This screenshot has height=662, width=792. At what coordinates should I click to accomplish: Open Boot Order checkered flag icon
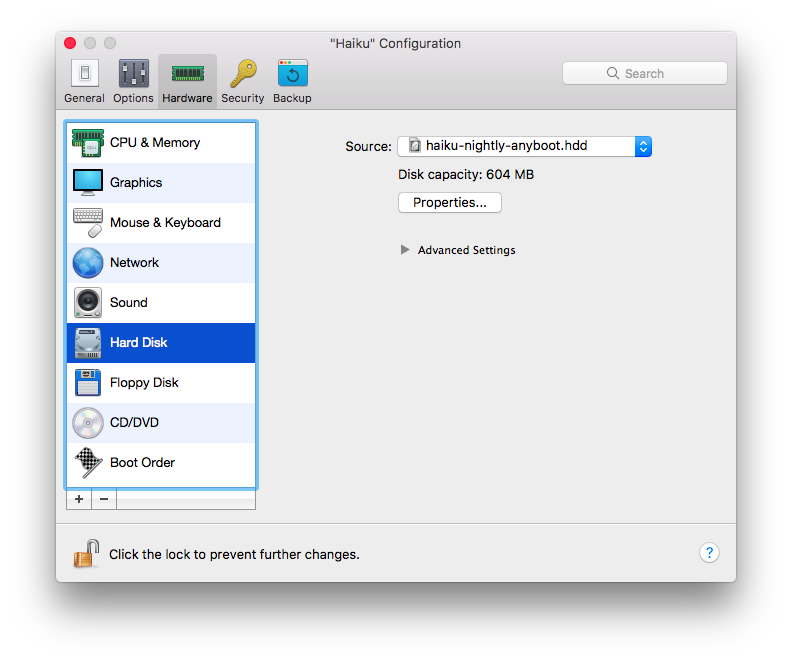[88, 463]
